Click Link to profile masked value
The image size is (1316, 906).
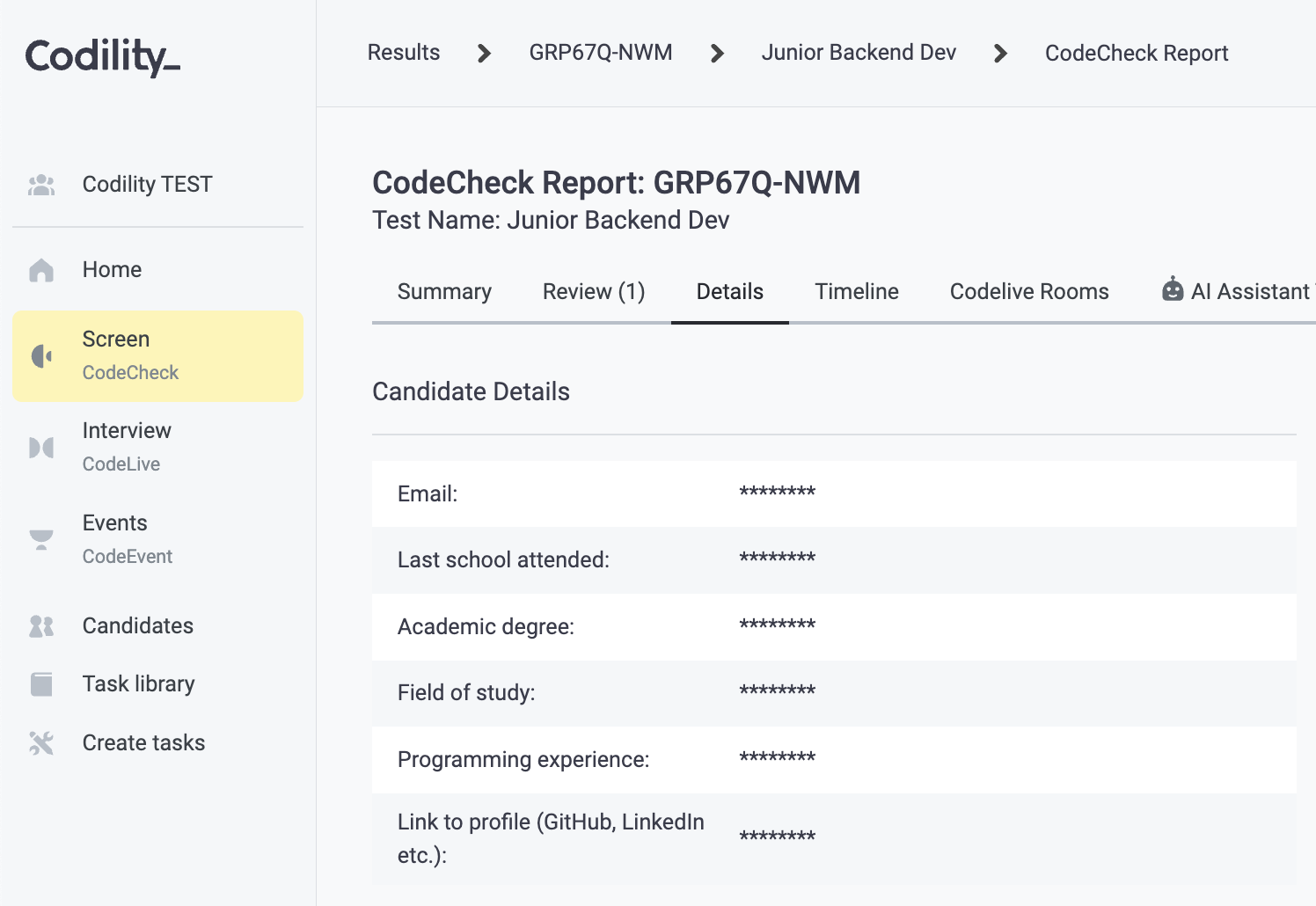click(778, 837)
